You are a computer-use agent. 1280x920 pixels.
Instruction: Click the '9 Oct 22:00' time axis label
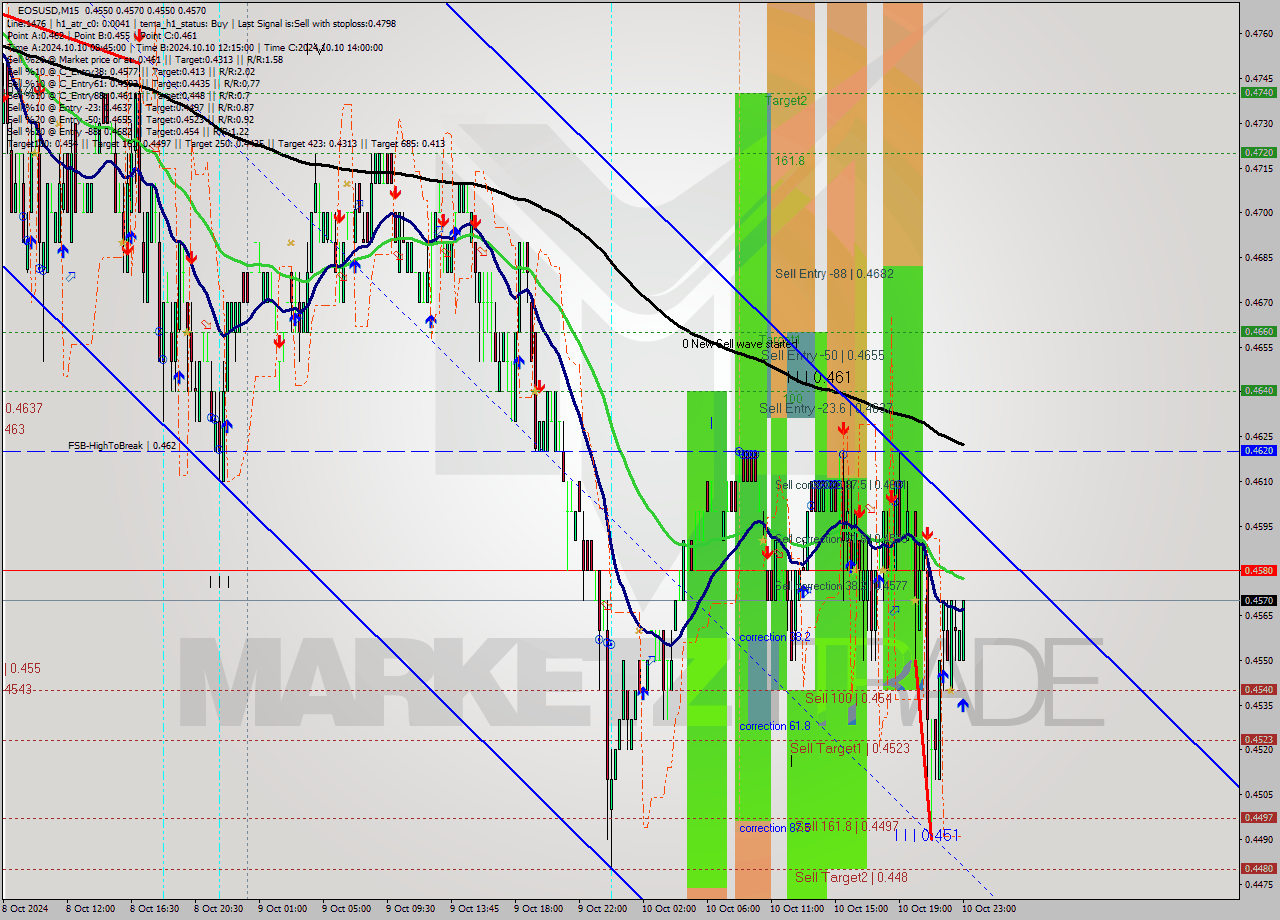pos(603,909)
